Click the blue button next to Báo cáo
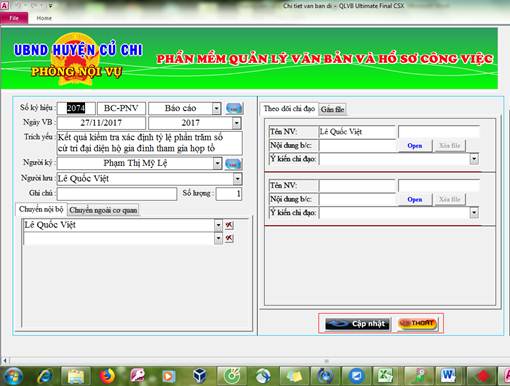 click(234, 108)
